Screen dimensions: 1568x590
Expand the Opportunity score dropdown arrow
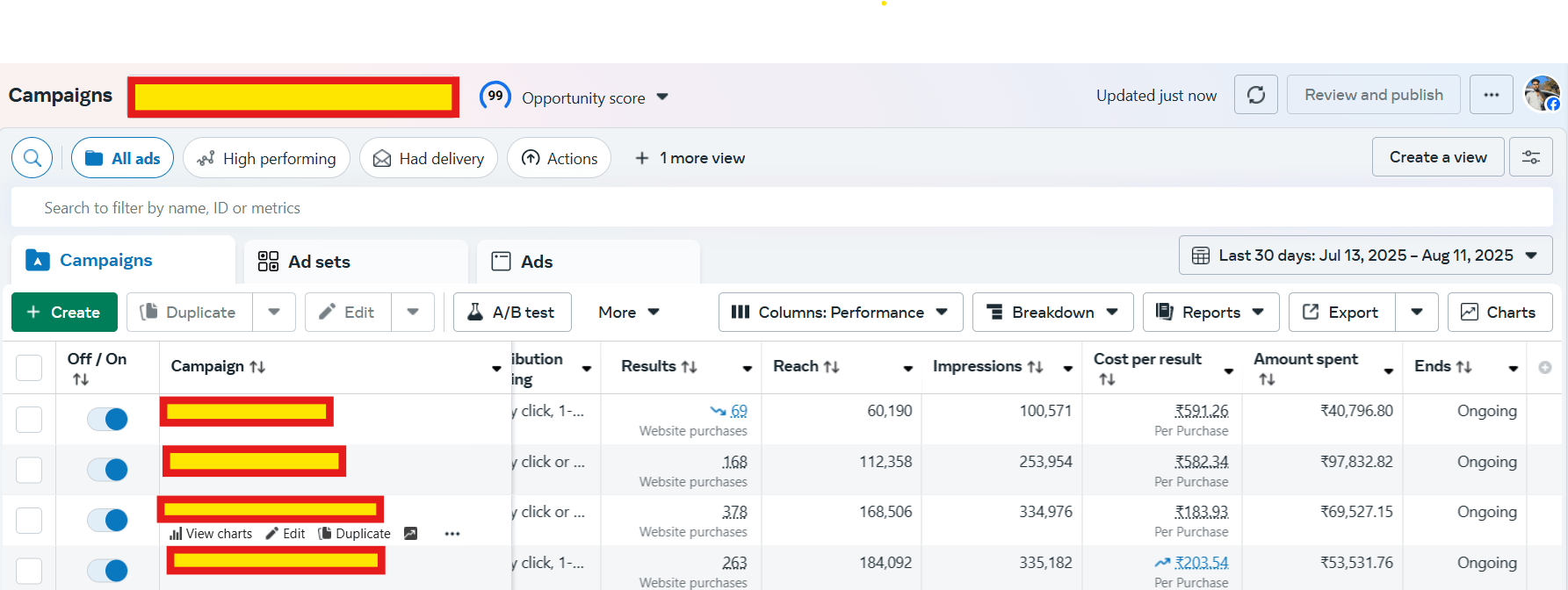(662, 97)
